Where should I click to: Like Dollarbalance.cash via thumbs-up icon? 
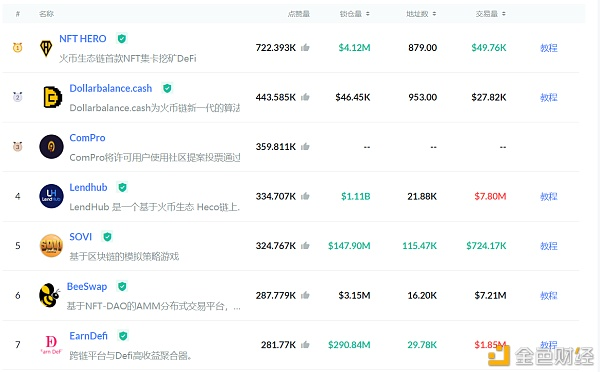pos(305,97)
